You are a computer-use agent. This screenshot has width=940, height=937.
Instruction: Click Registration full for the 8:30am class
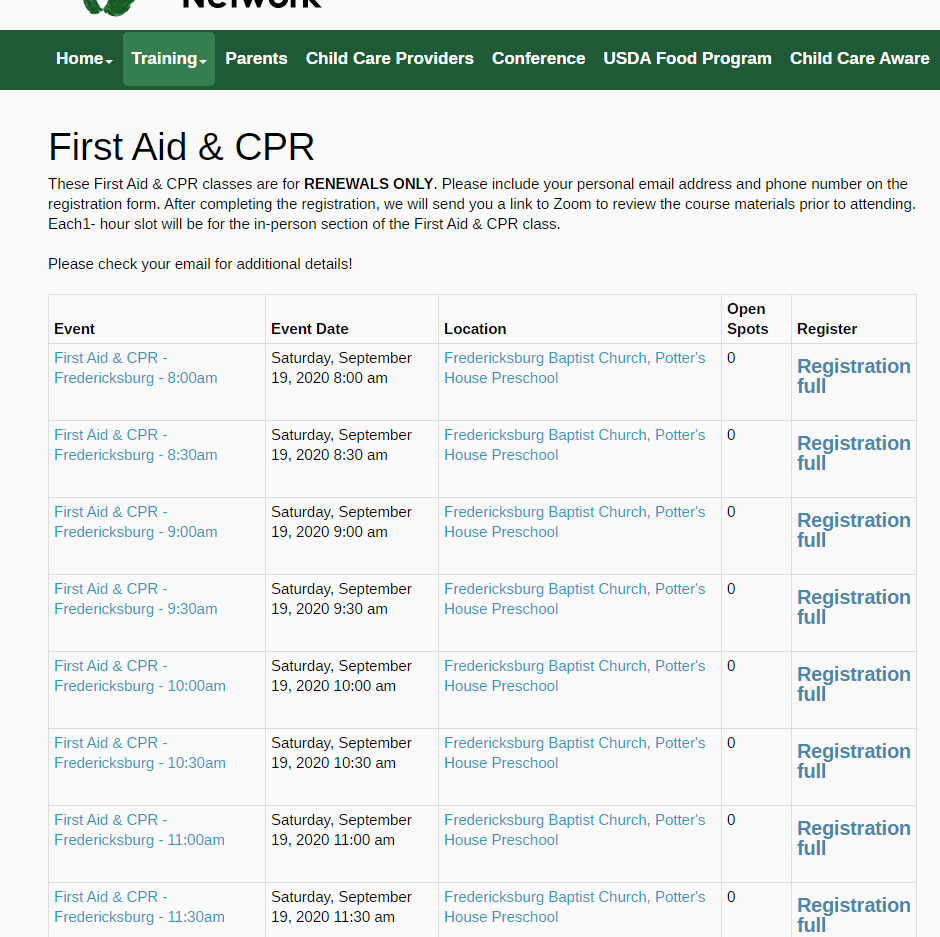click(x=853, y=453)
